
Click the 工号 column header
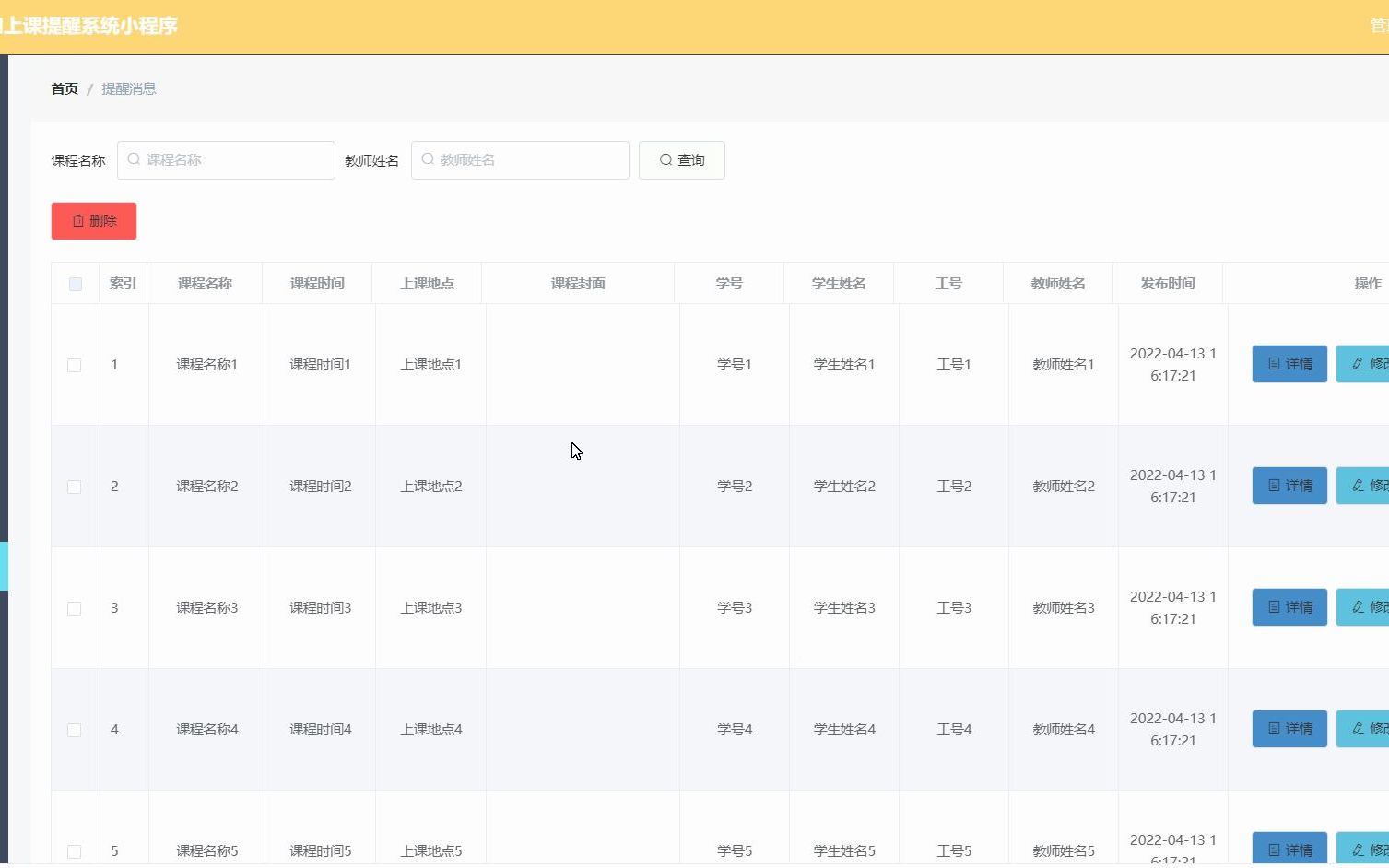tap(948, 284)
